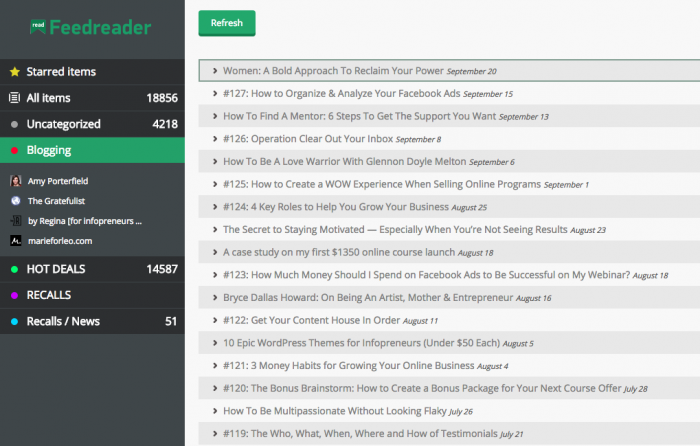Click the list icon beside All items
Screen dimensions: 700x446
click(x=15, y=98)
